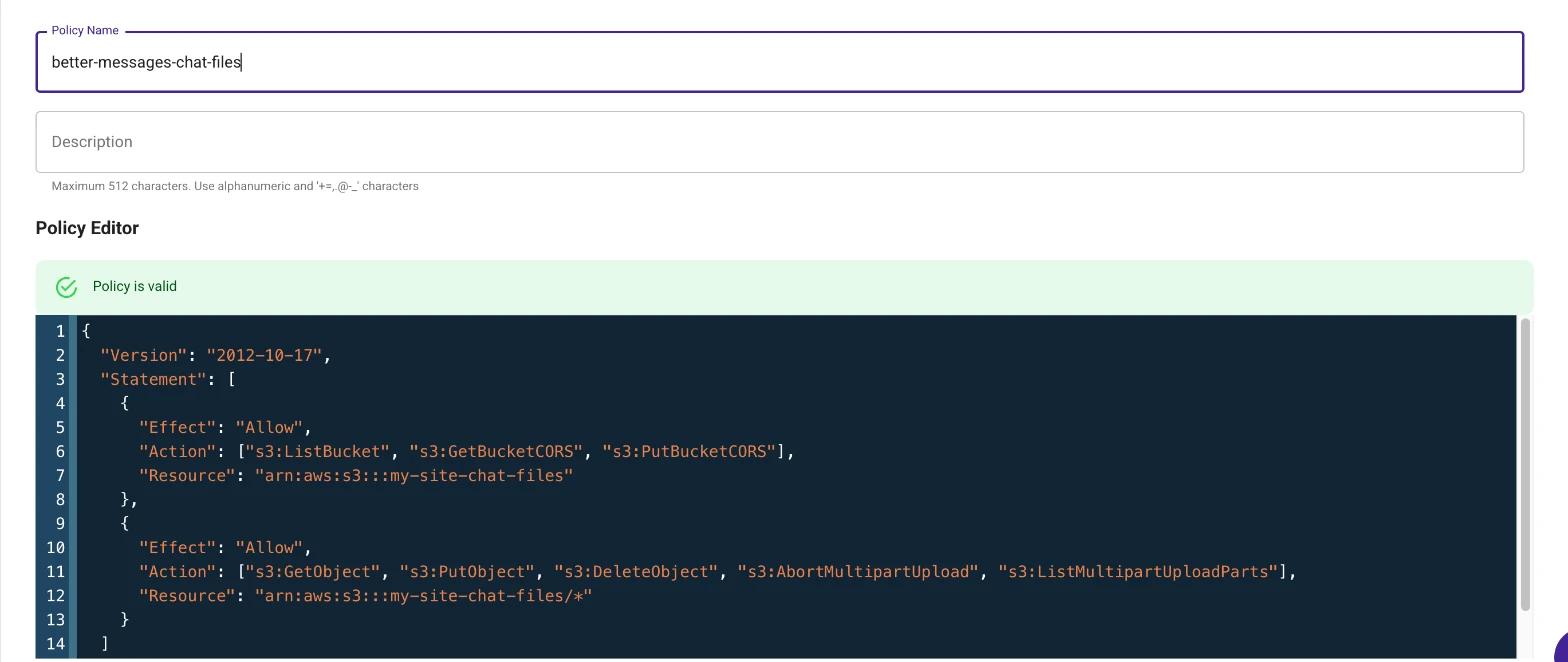This screenshot has width=1568, height=662.
Task: Click the "s3:GetBucketCORS" action string
Action: [496, 451]
